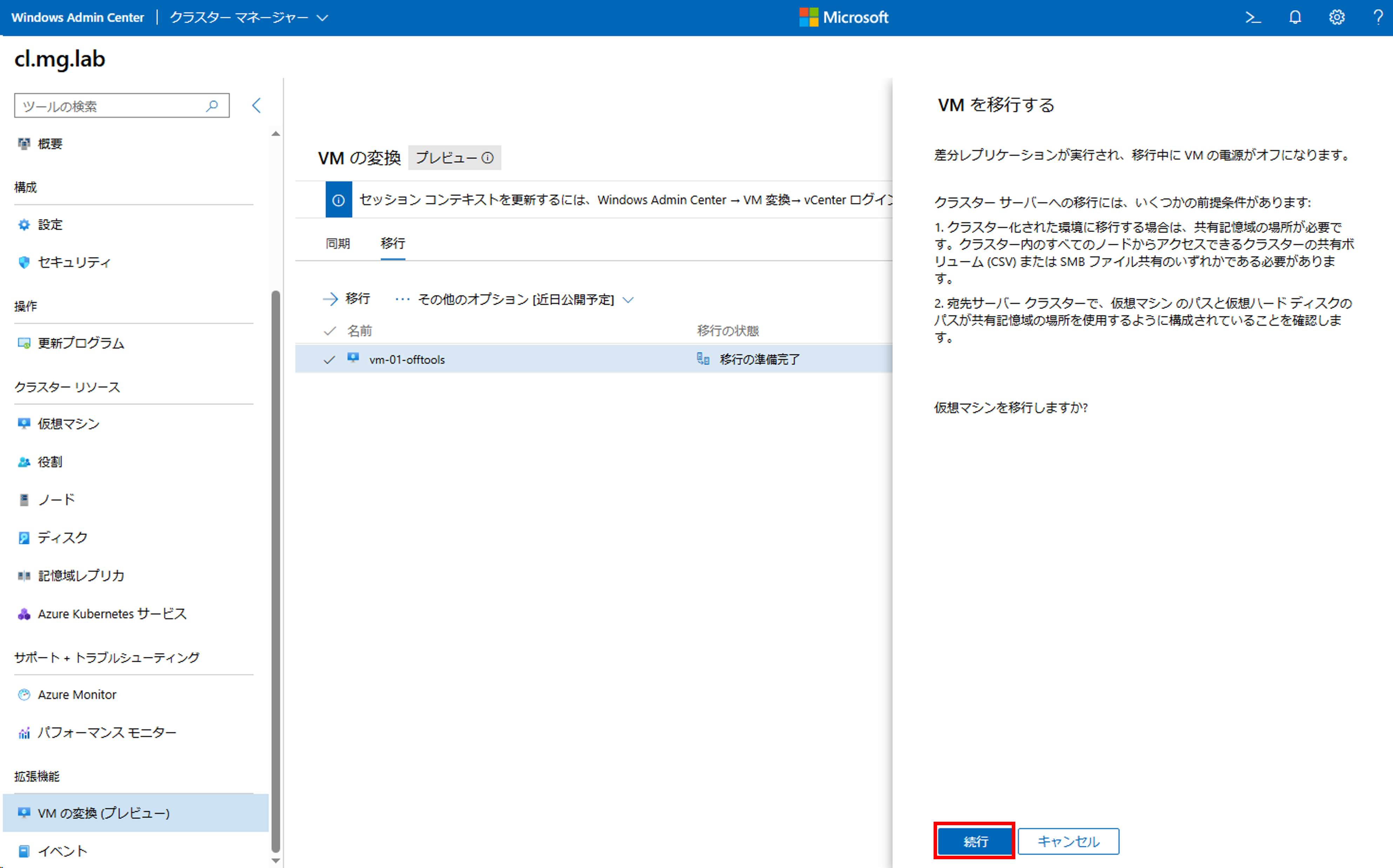The height and width of the screenshot is (868, 1393).
Task: Focus the ツールの検索 input field
Action: coord(109,106)
